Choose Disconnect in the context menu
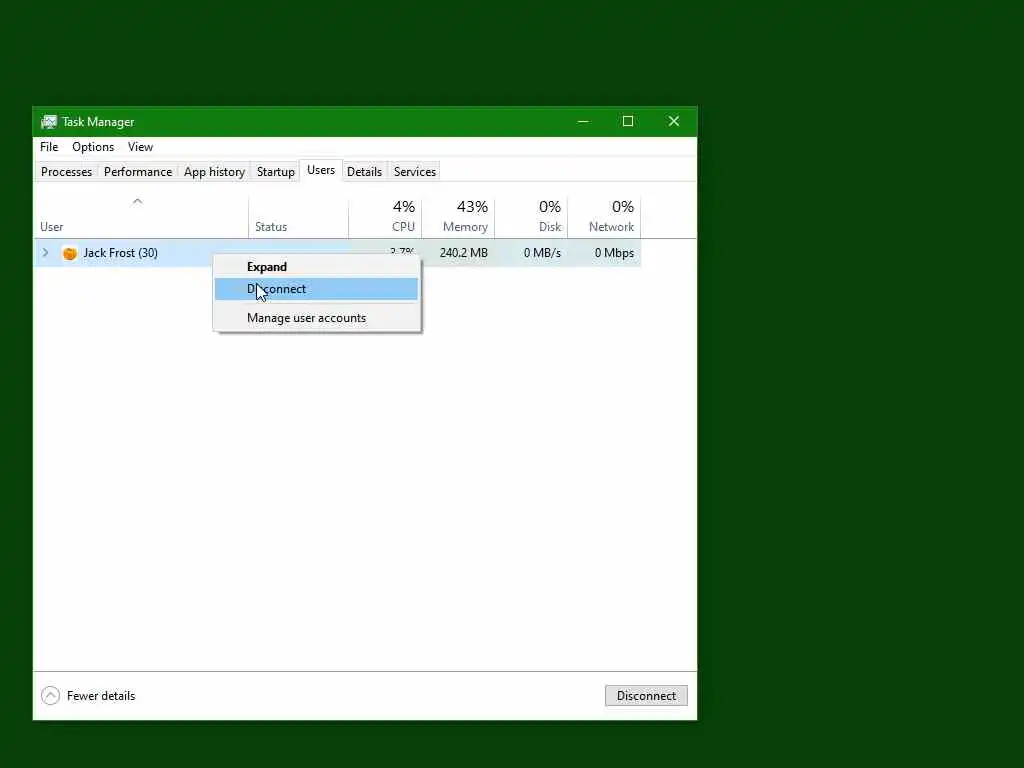Image resolution: width=1024 pixels, height=768 pixels. pos(317,289)
